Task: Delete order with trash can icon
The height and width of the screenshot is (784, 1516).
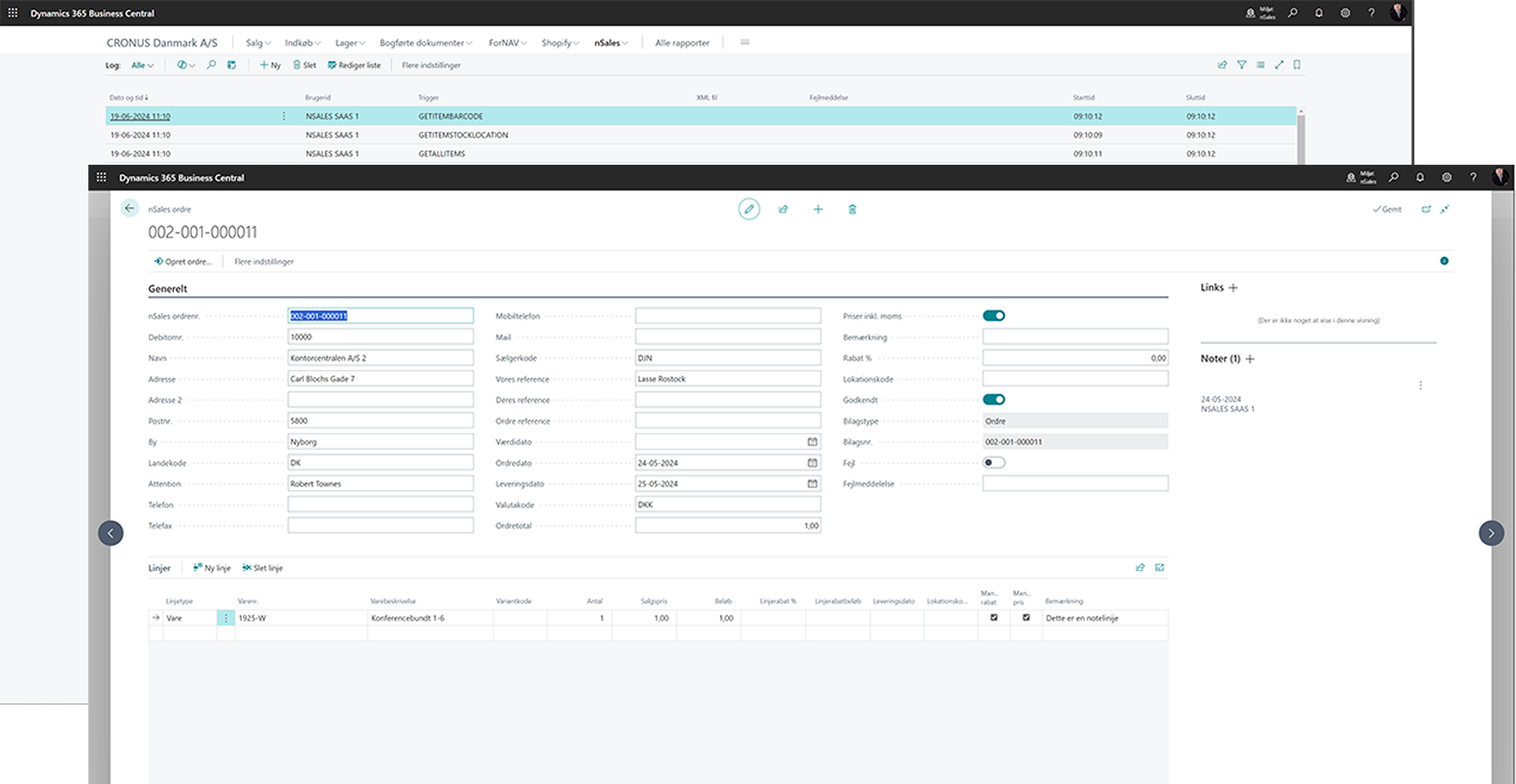Action: 852,209
